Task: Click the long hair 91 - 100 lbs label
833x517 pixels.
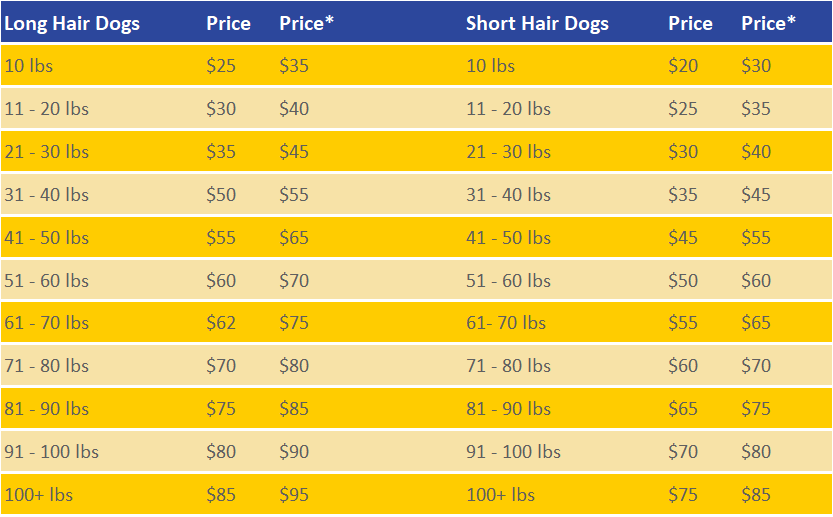Action: click(x=52, y=452)
